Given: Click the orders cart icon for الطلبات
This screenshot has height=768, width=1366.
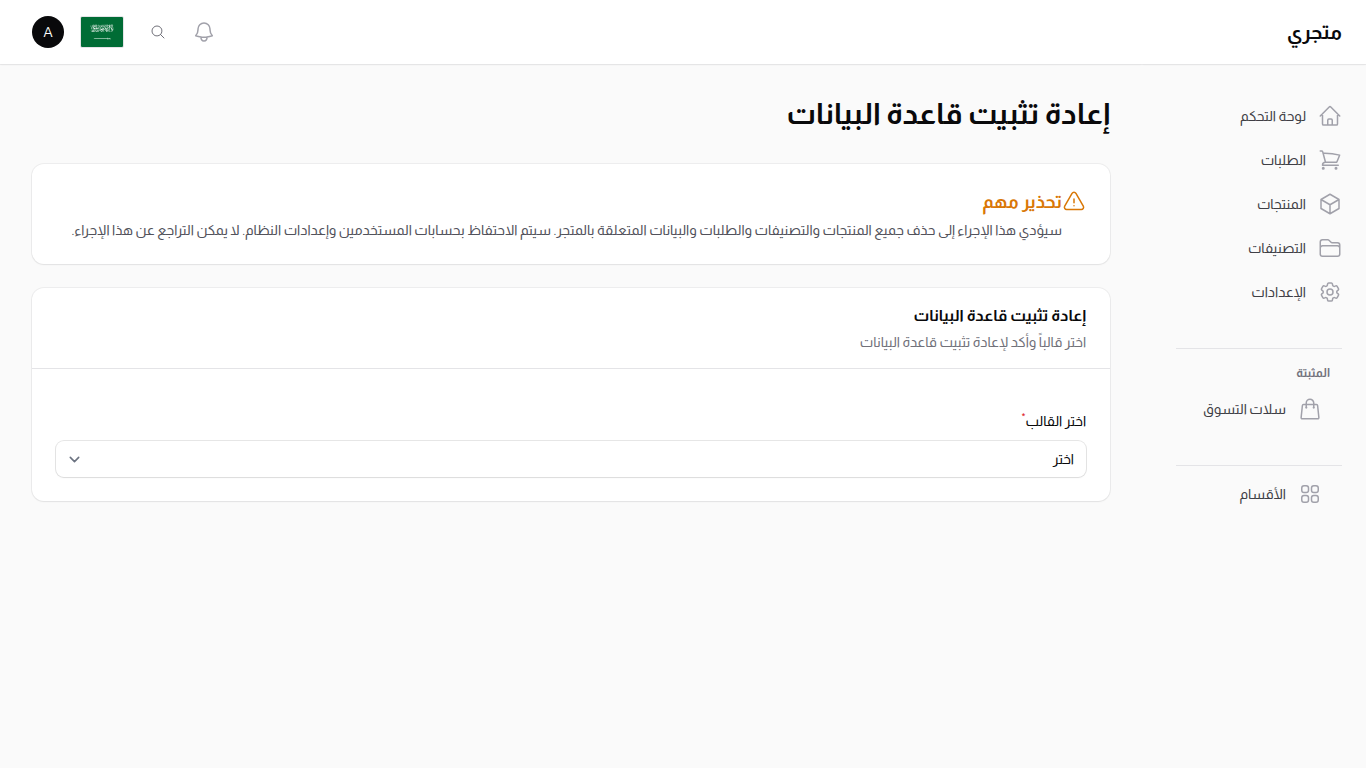Looking at the screenshot, I should 1330,159.
